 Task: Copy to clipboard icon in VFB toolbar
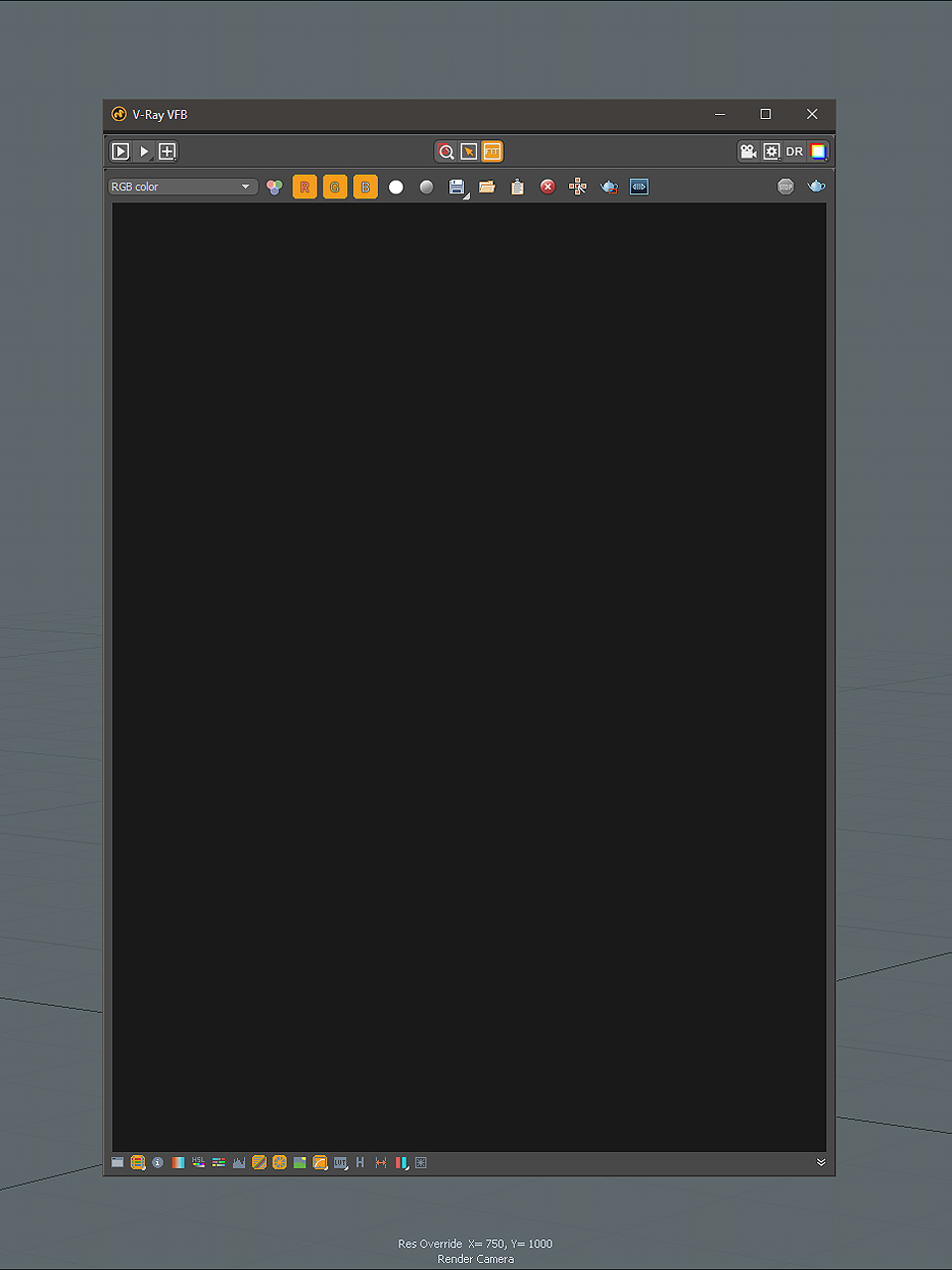point(517,187)
